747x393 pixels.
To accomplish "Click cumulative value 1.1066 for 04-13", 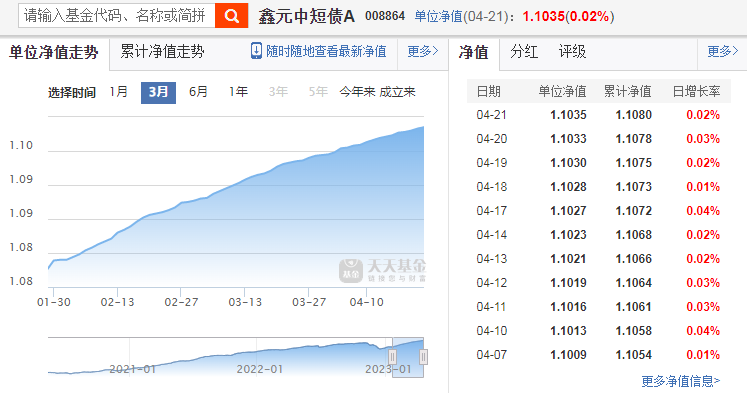I will coord(634,259).
